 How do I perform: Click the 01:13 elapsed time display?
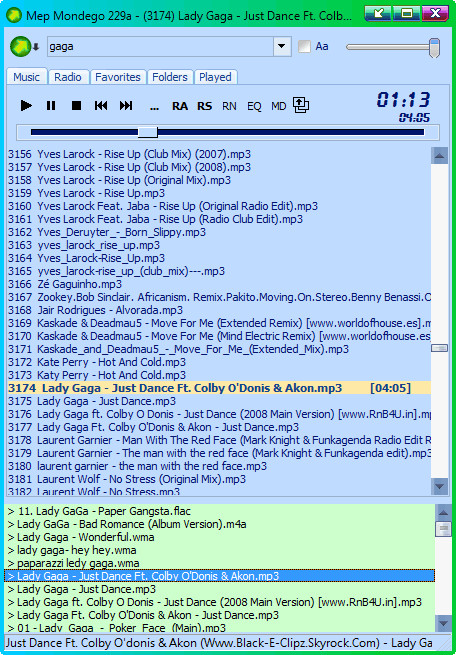click(x=403, y=100)
